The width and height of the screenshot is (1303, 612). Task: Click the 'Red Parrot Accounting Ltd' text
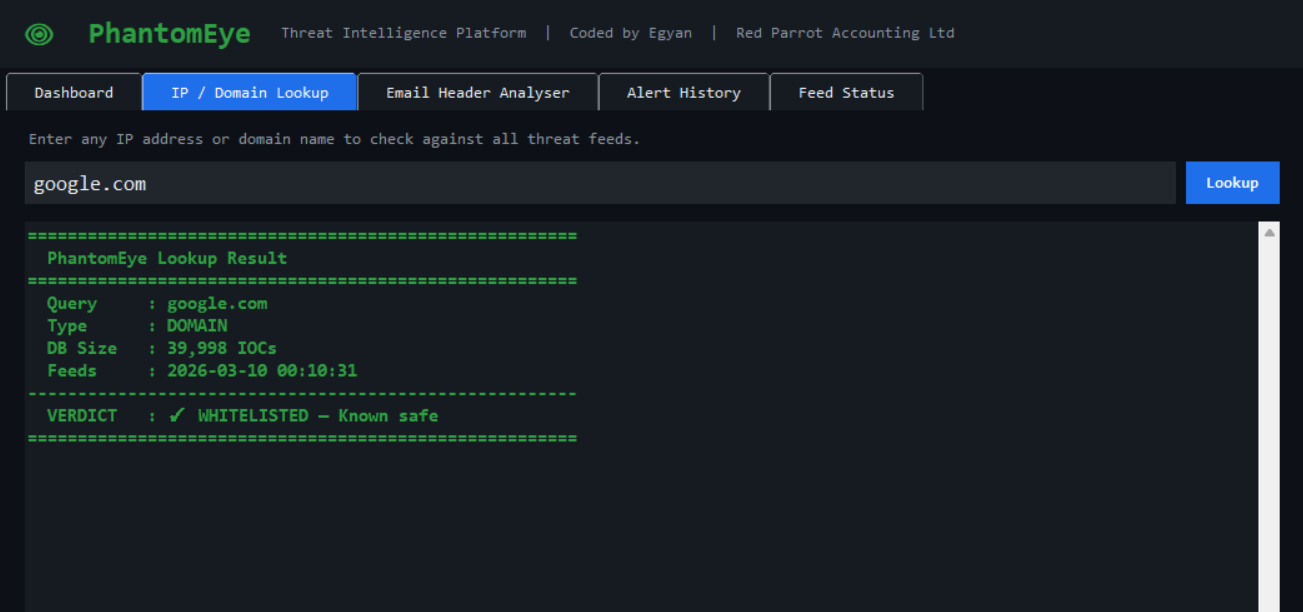(845, 33)
